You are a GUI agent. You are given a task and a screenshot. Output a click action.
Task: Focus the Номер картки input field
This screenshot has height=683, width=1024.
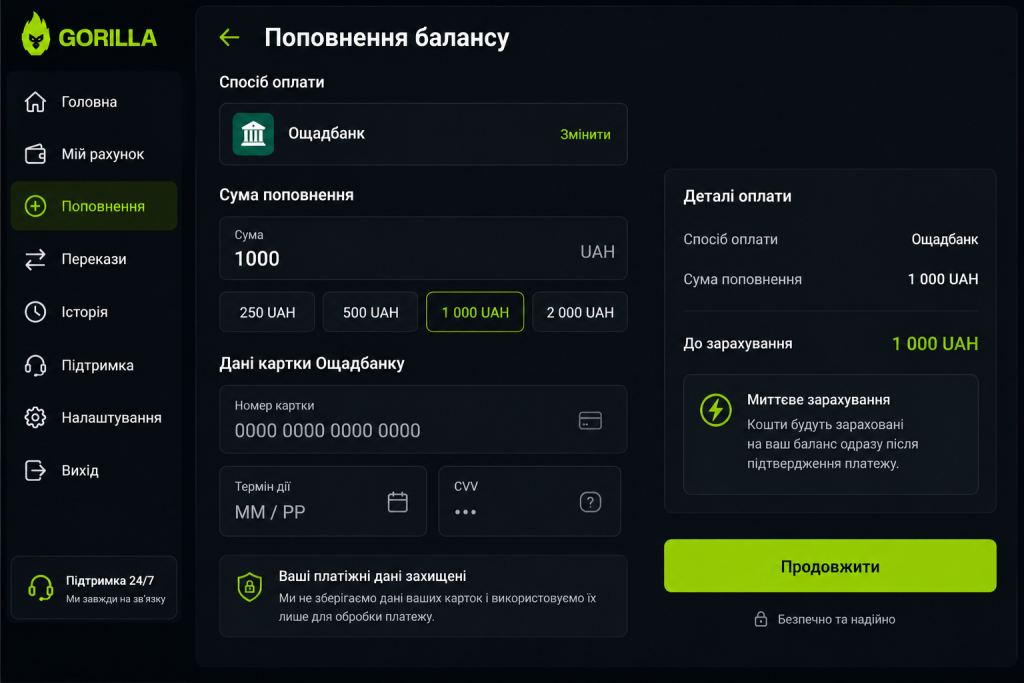pos(423,419)
